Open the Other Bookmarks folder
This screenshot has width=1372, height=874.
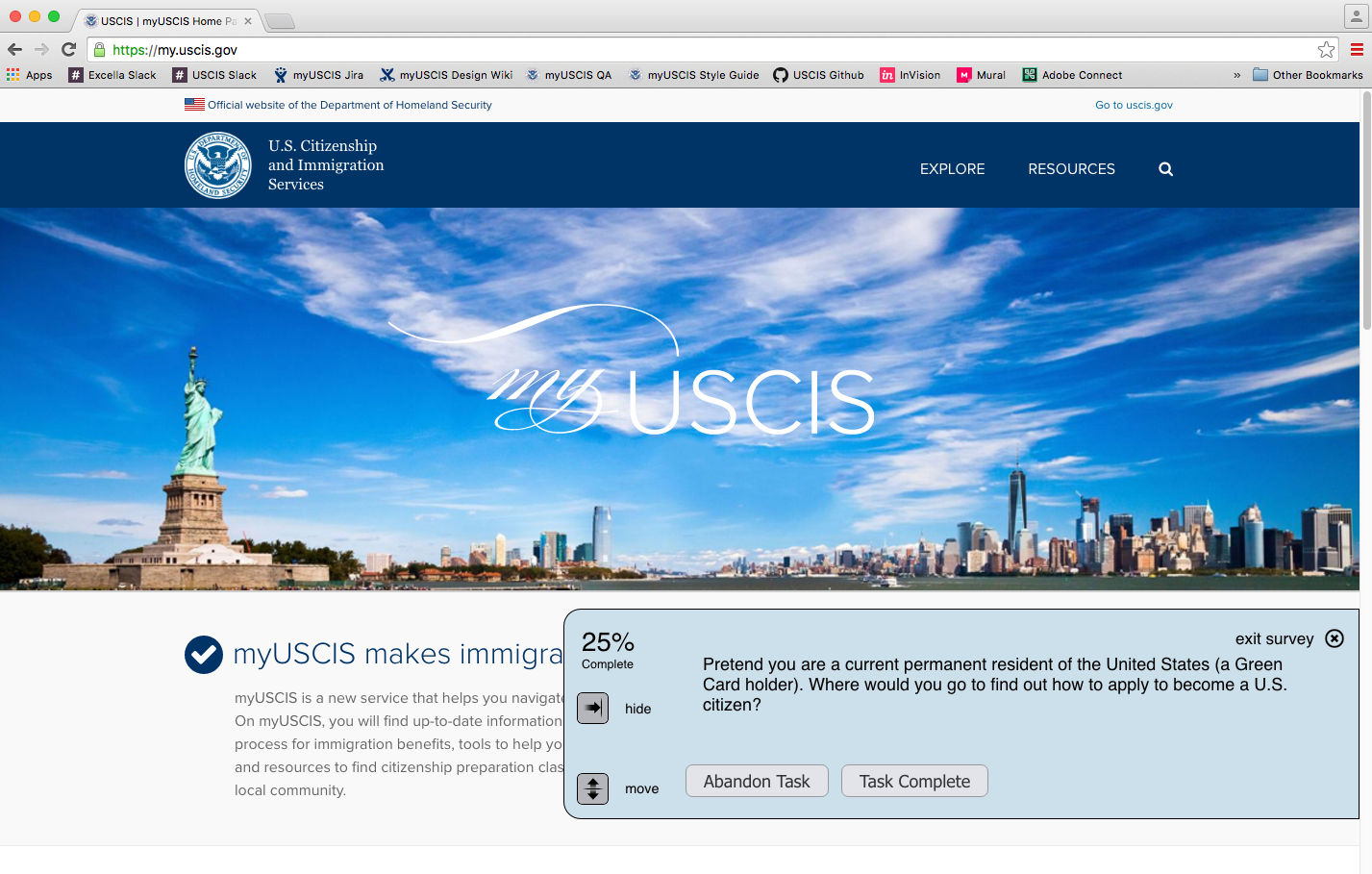pos(1308,75)
